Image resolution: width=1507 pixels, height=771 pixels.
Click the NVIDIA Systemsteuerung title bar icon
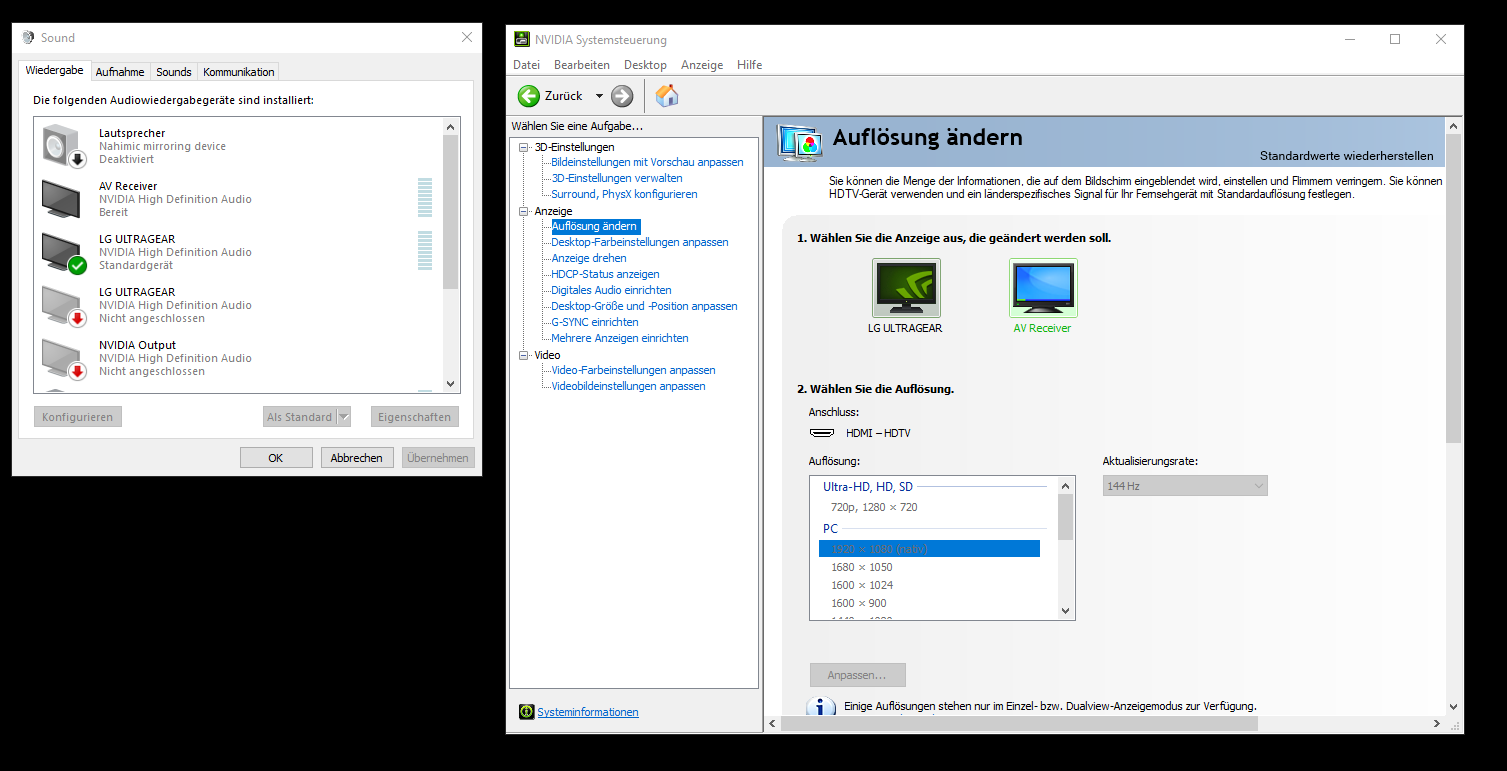point(522,40)
